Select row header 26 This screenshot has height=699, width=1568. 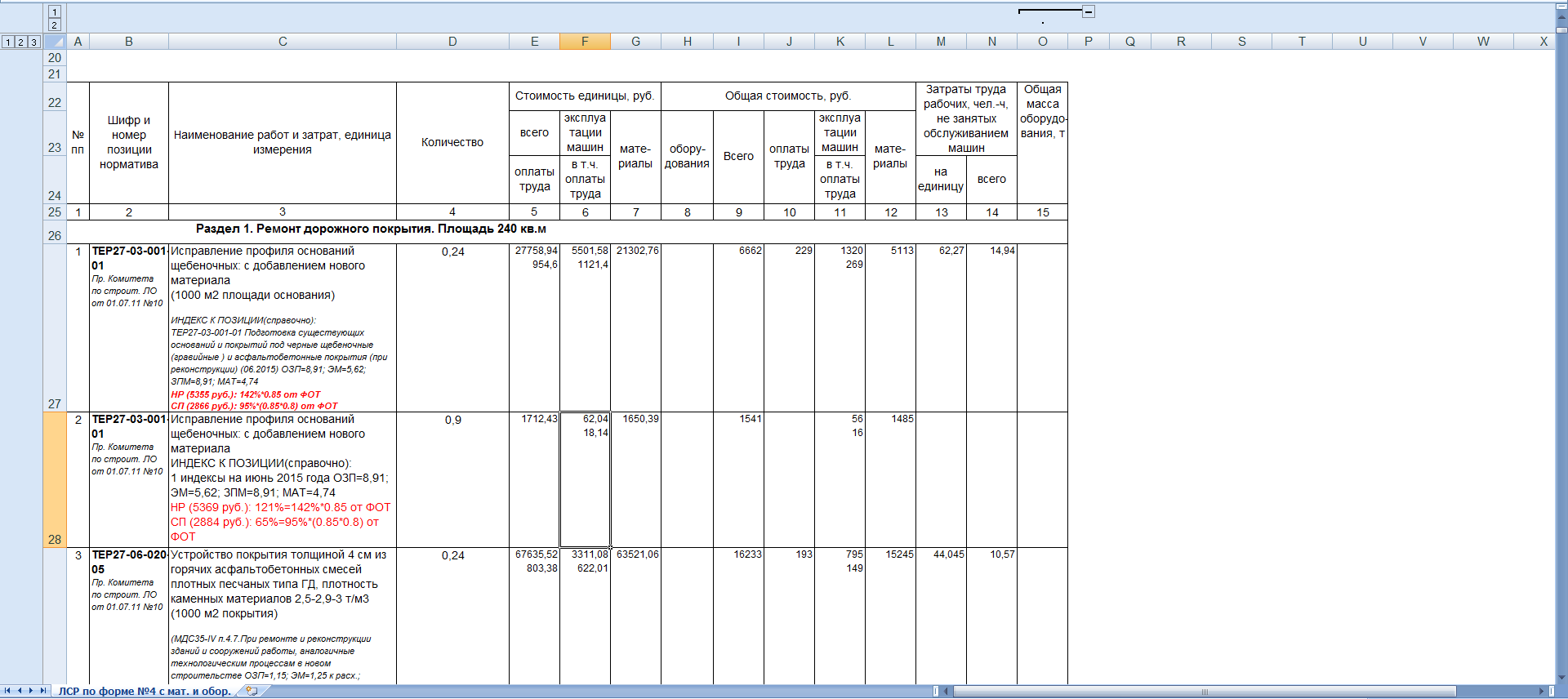click(x=55, y=232)
